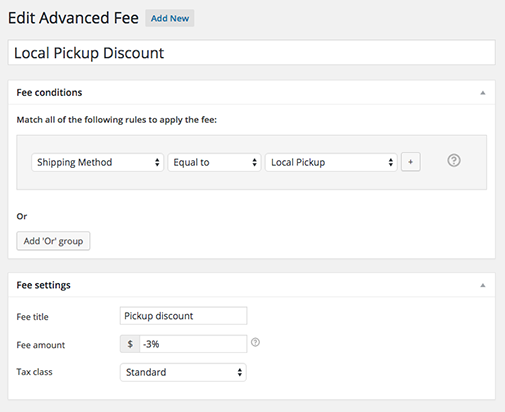The width and height of the screenshot is (505, 412).
Task: Click the plus icon to add a condition
Action: pos(410,162)
